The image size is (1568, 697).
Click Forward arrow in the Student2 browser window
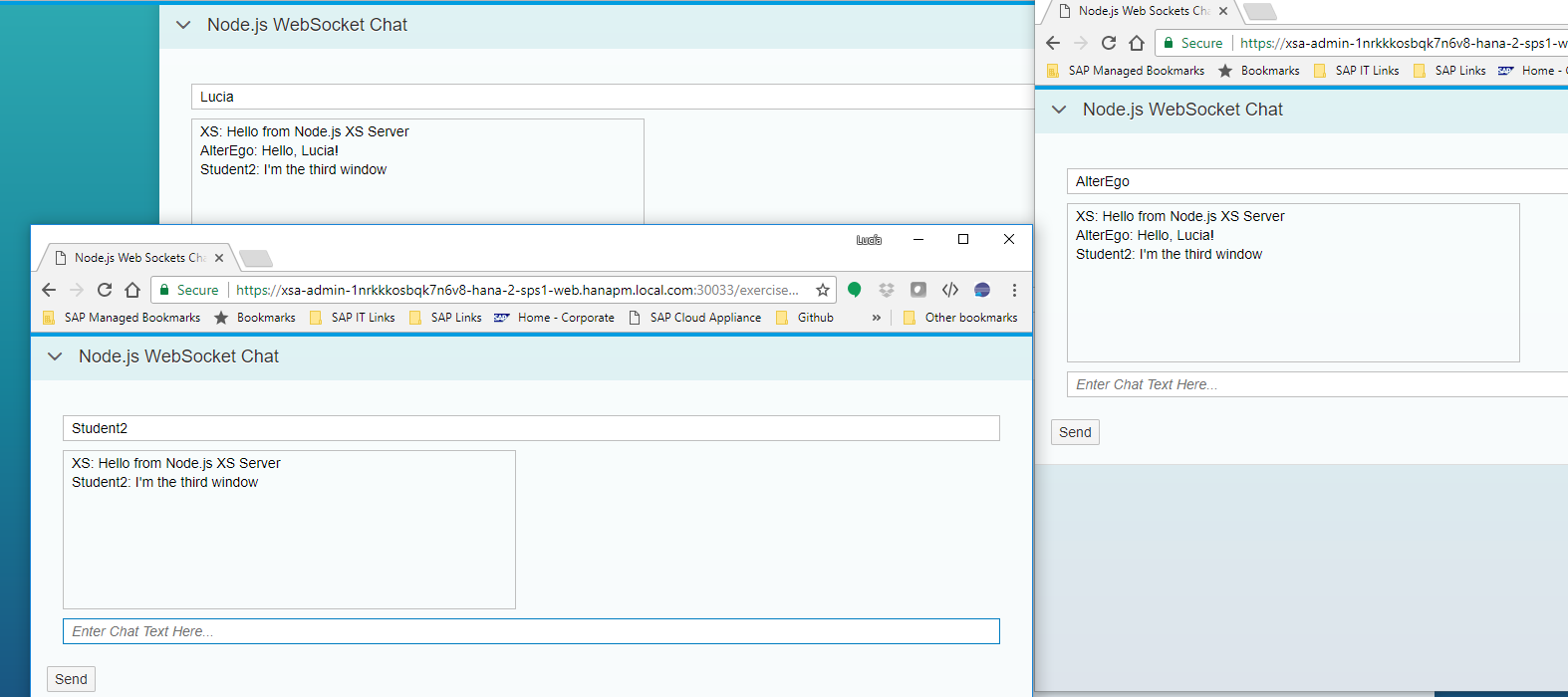click(x=77, y=290)
